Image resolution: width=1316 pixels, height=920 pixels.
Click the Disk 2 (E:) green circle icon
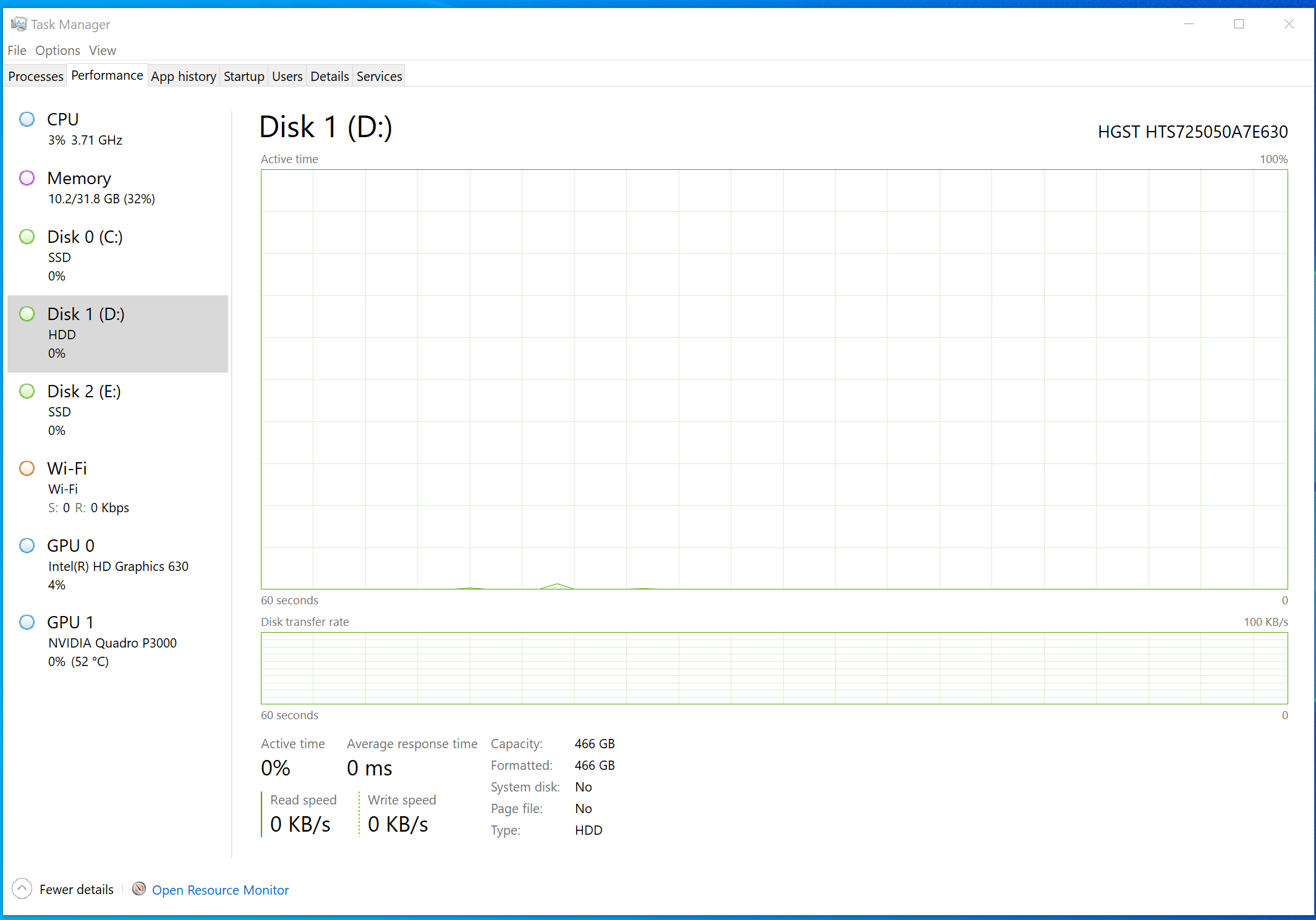click(27, 391)
